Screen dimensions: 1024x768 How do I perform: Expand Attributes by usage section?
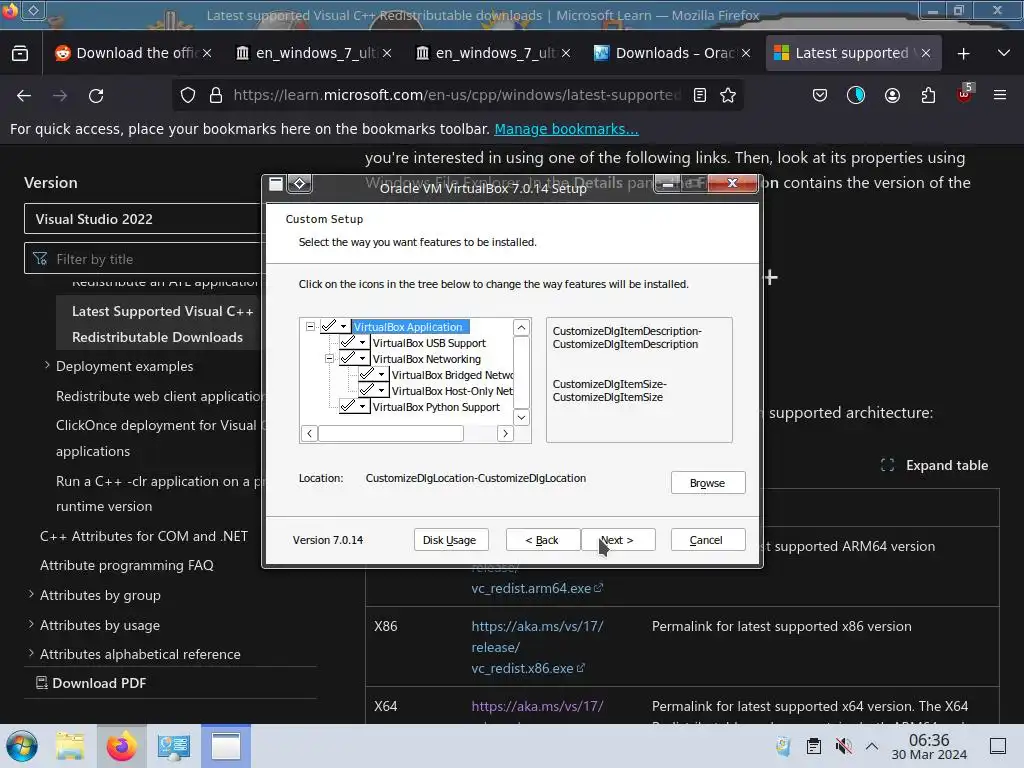tap(31, 624)
